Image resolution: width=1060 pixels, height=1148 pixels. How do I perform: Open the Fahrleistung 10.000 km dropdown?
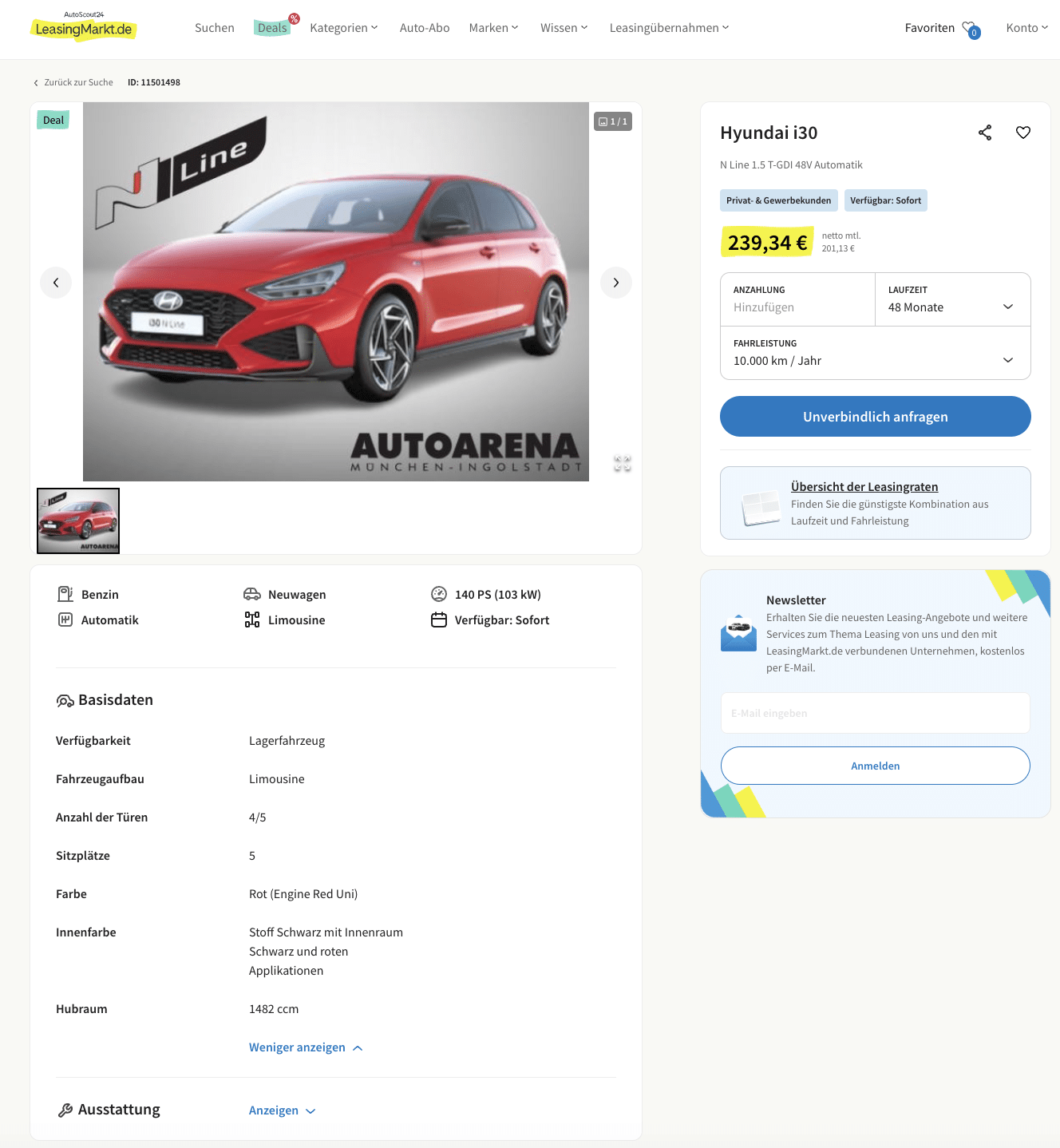click(x=876, y=353)
